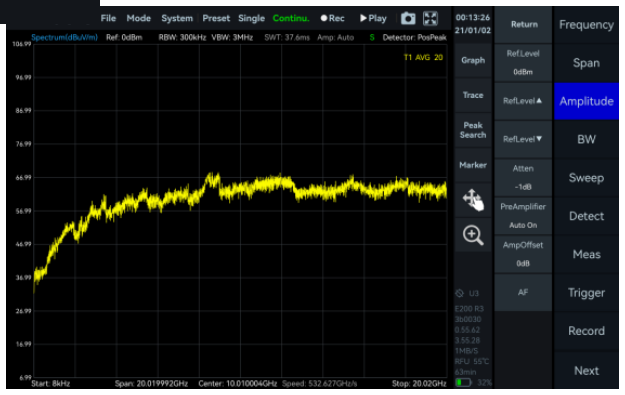625x395 pixels.
Task: Start recording with Rec button
Action: (x=332, y=18)
